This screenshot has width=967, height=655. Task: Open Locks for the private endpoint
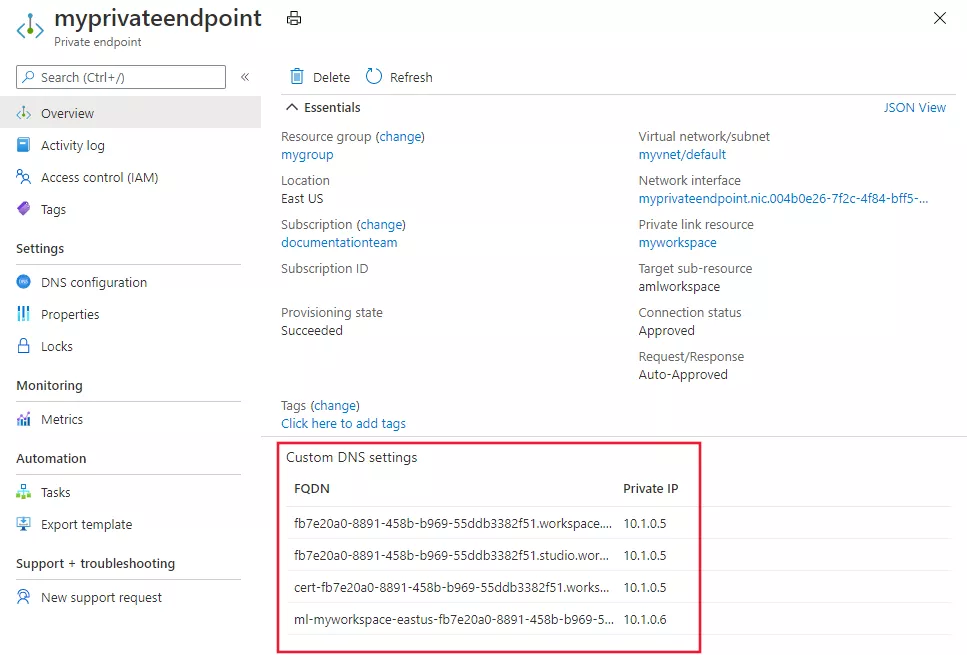pyautogui.click(x=58, y=345)
